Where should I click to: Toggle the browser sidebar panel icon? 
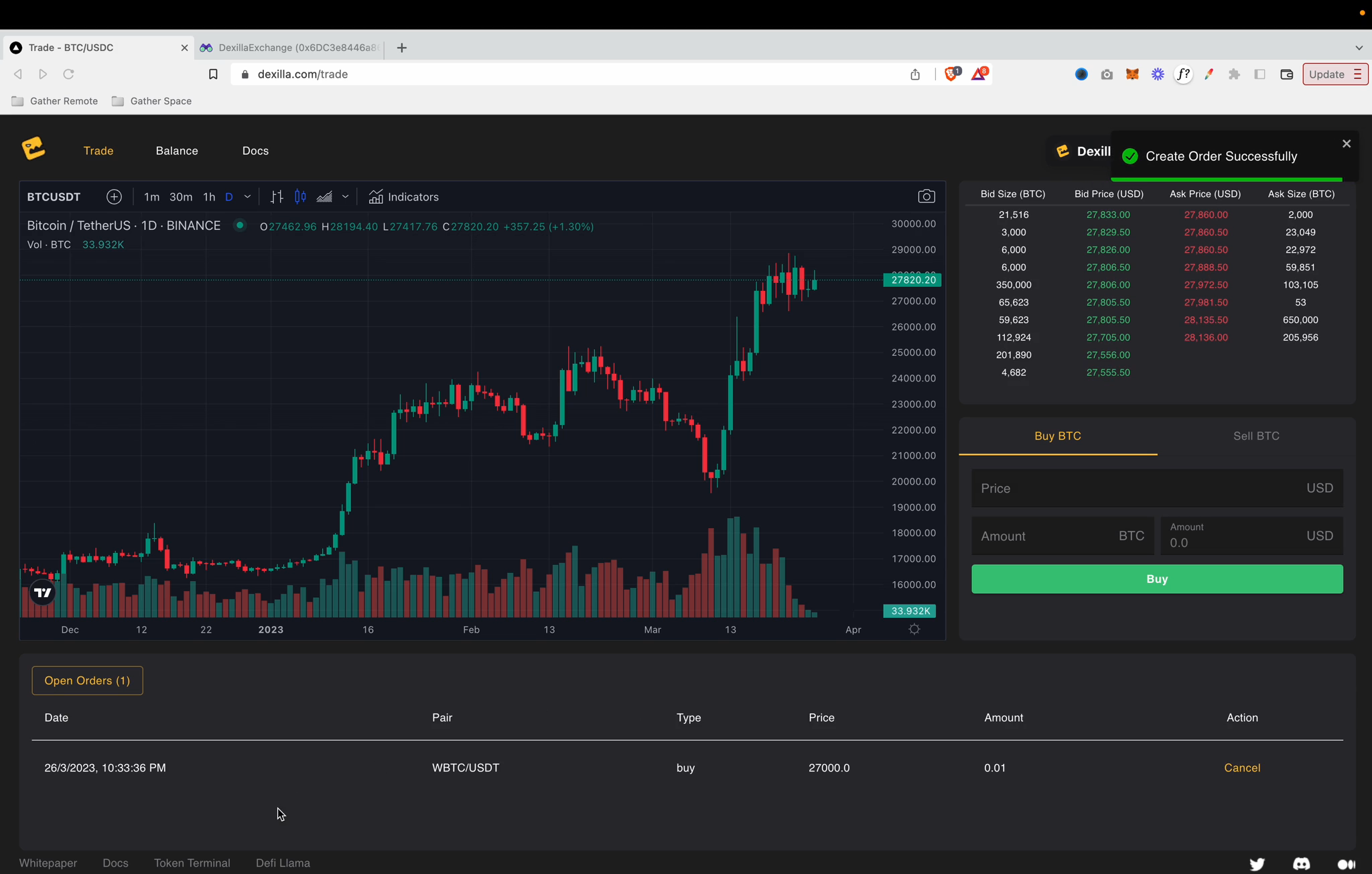coord(1259,74)
